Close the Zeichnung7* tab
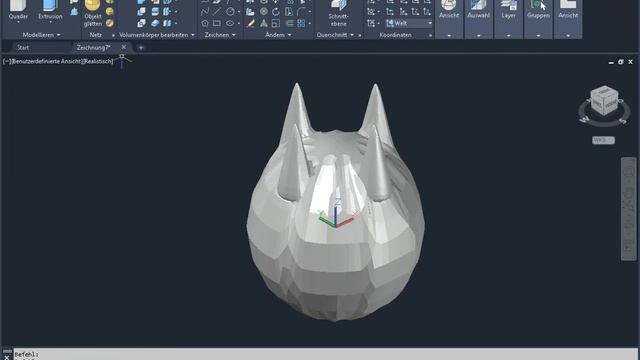 (x=124, y=47)
